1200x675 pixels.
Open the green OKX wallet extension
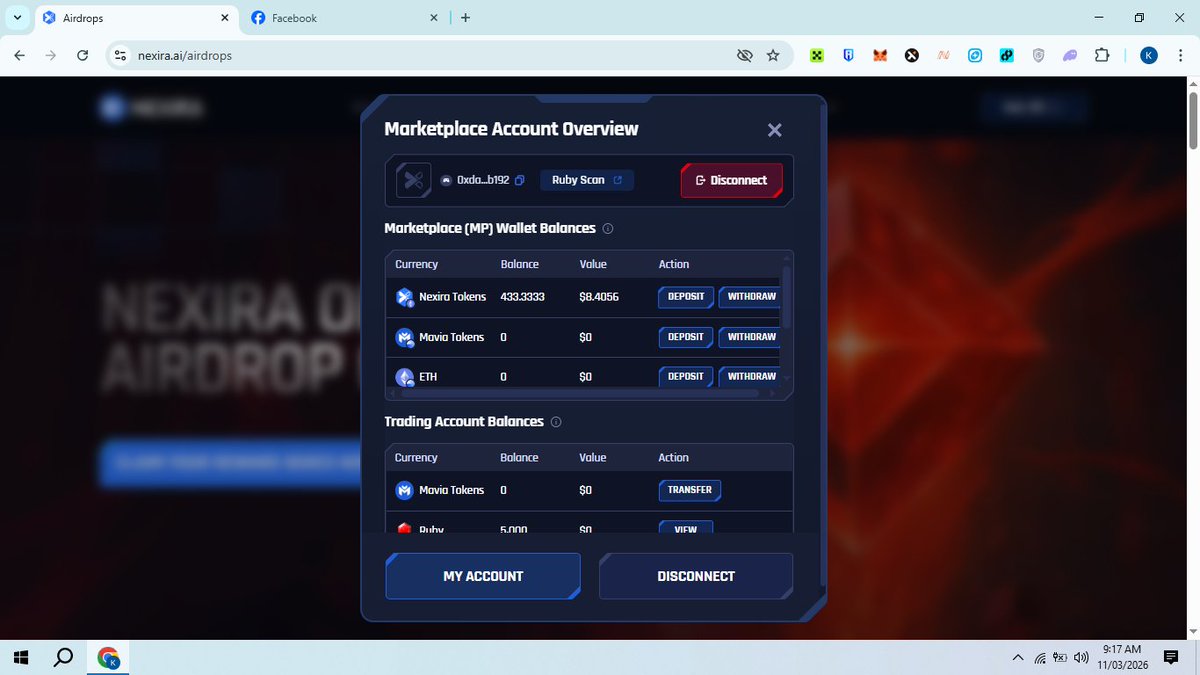coord(817,56)
